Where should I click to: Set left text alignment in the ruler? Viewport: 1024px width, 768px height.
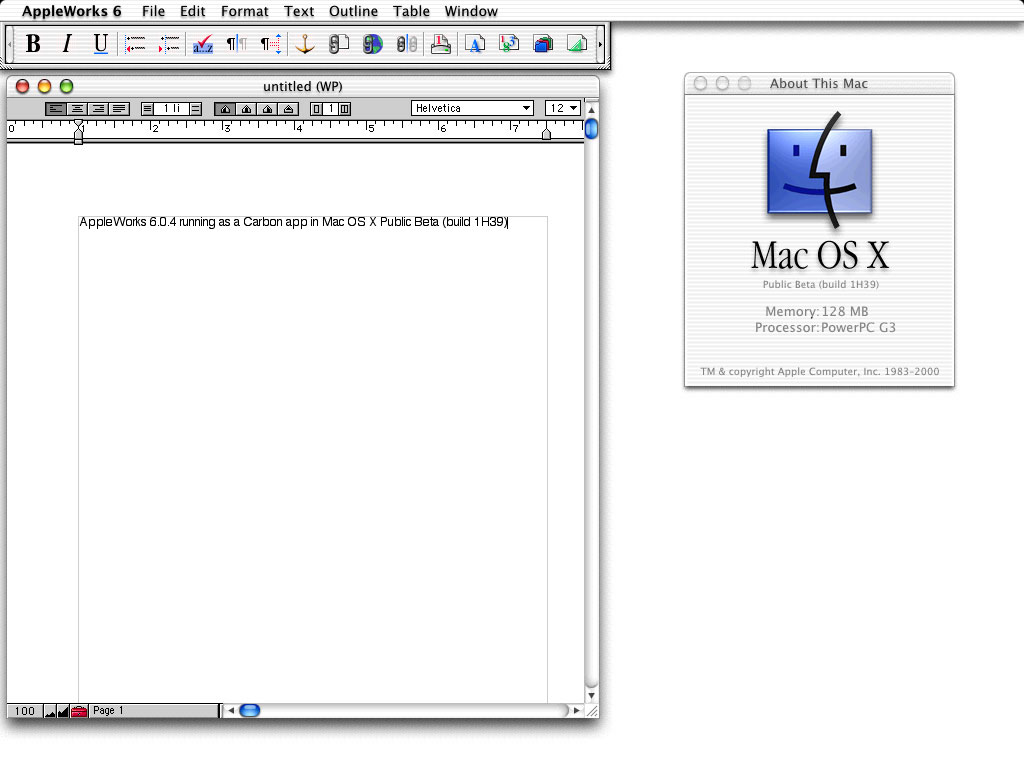(56, 109)
